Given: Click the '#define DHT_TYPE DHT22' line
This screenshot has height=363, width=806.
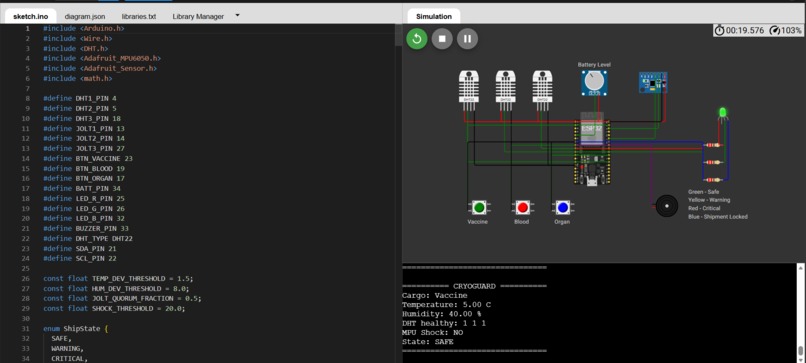Looking at the screenshot, I should click(88, 239).
